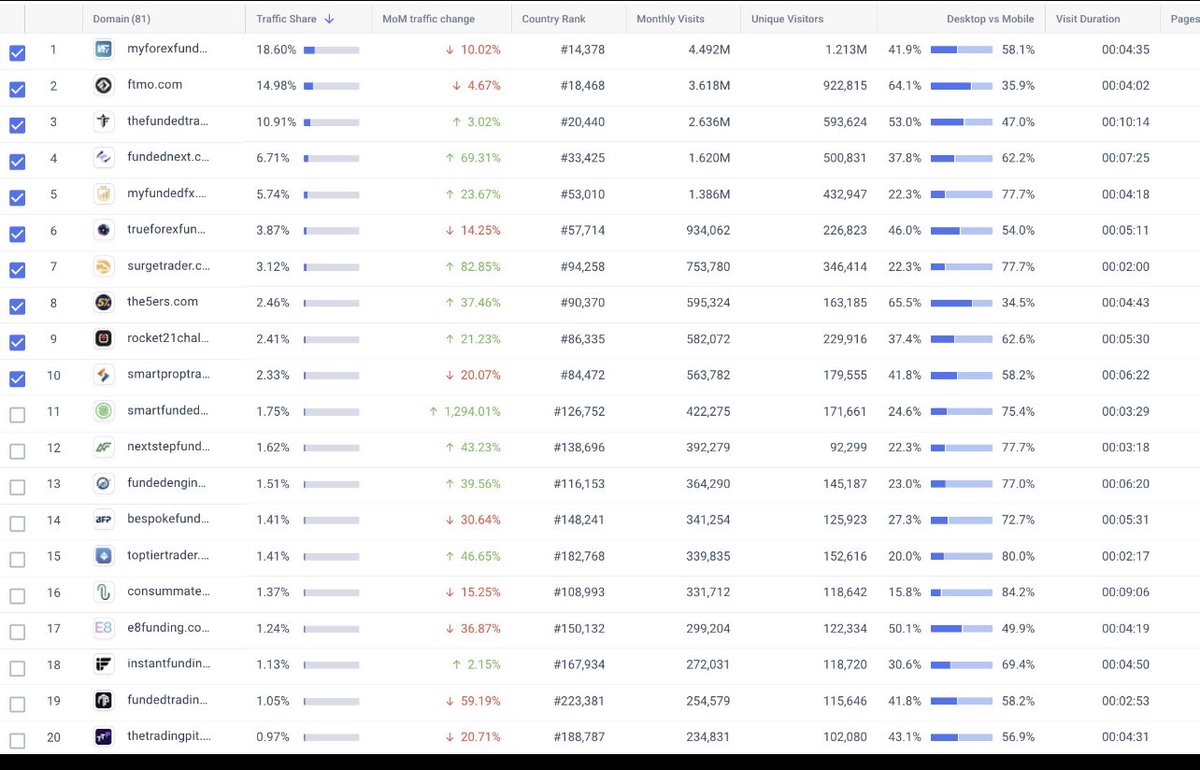Check the checkbox for e8funding row

tap(17, 632)
